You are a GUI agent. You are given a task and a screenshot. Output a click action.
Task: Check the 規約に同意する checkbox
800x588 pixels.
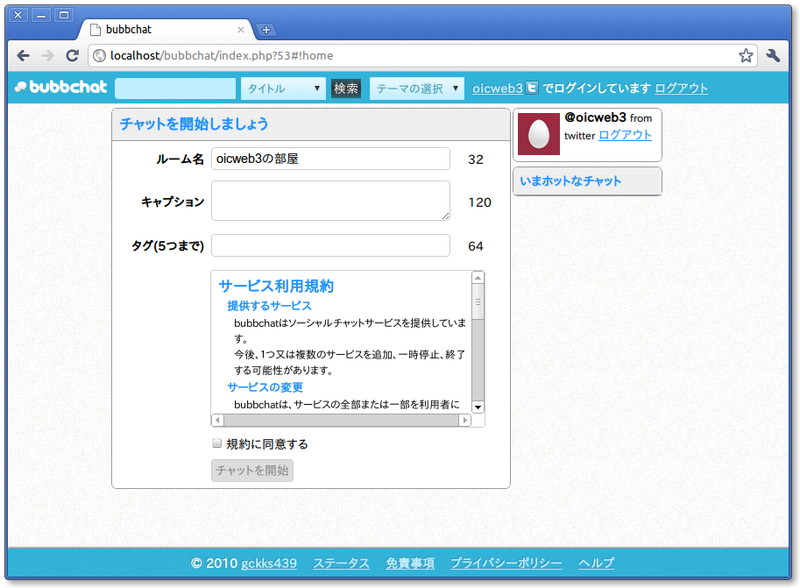[x=217, y=443]
